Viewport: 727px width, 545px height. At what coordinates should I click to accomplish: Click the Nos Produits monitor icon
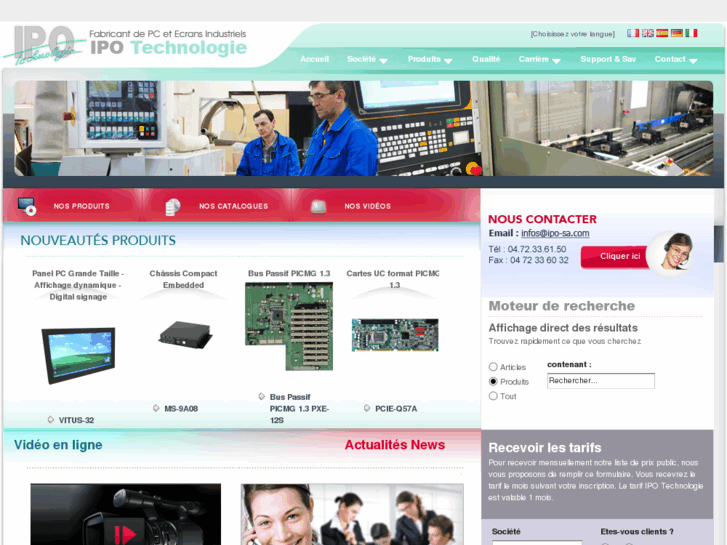[27, 206]
